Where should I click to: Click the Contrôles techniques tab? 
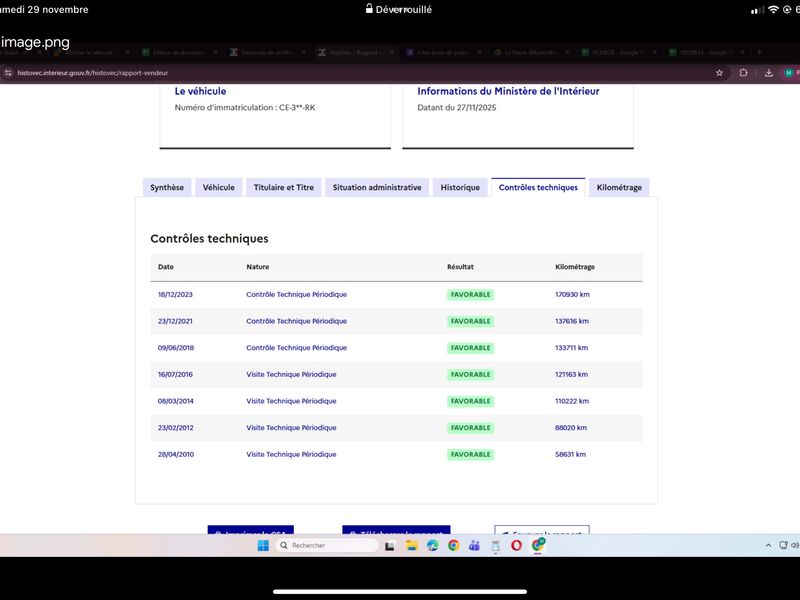click(538, 187)
